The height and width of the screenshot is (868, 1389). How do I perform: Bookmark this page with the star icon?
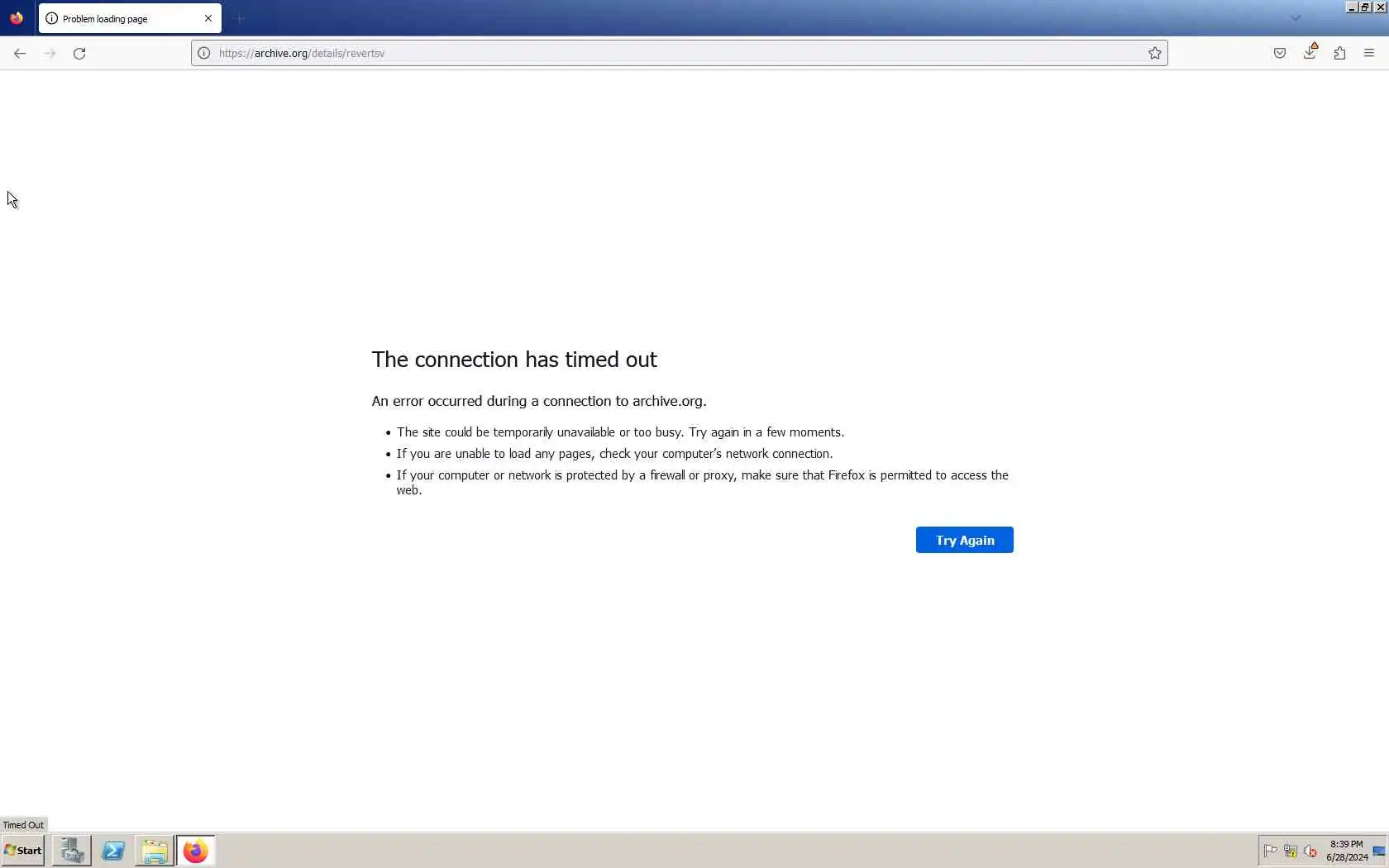1155,53
